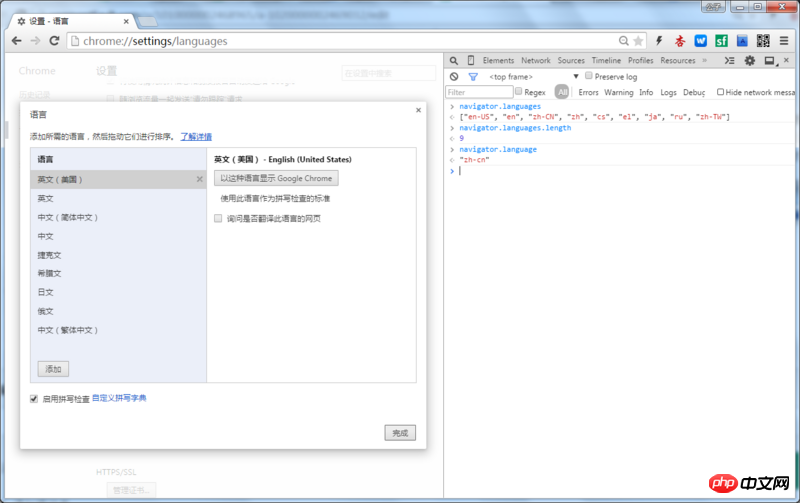Bookmark this page with the star icon
800x503 pixels.
point(638,41)
